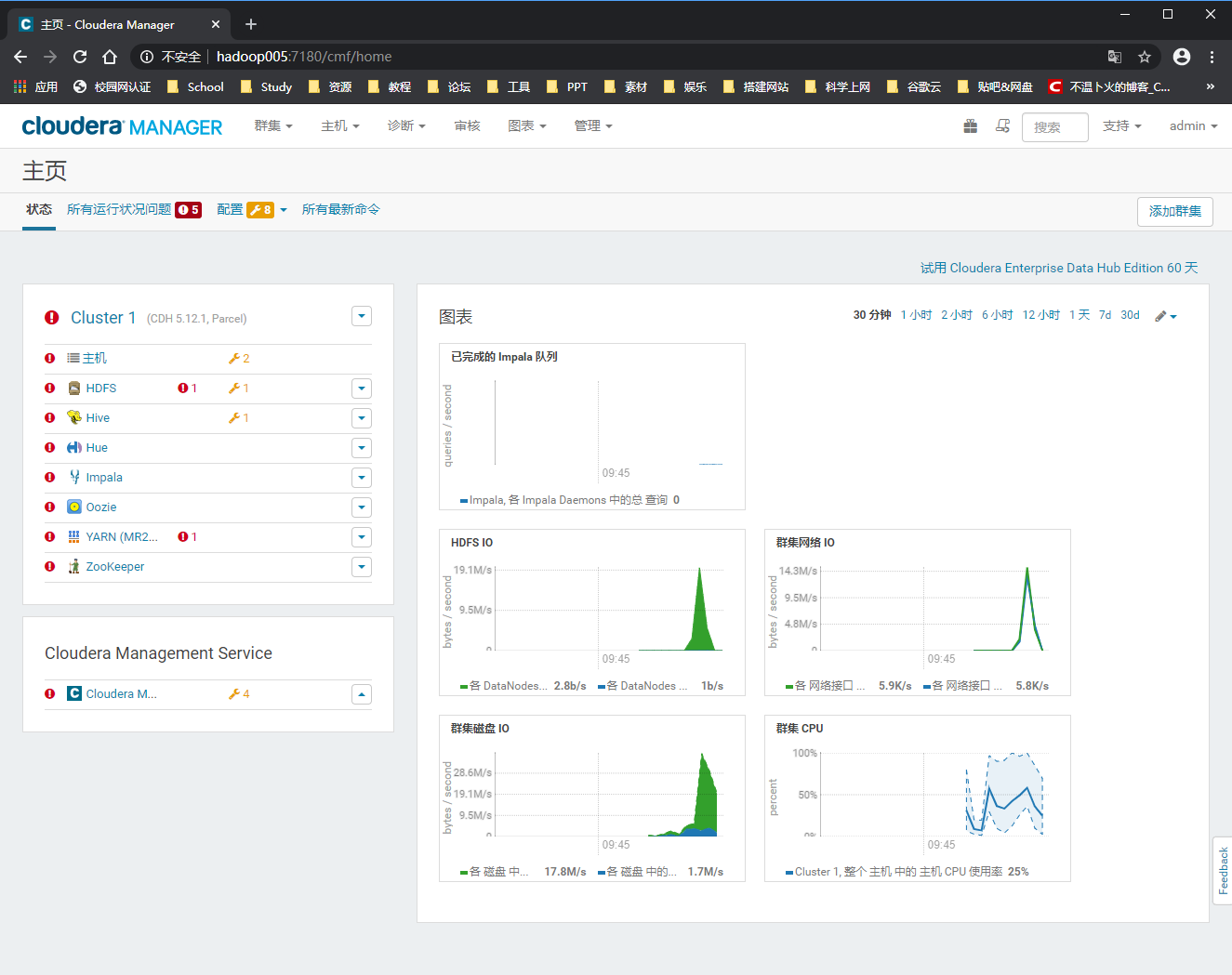Click the HDFS service icon
Screen dimensions: 1232x975
click(x=74, y=389)
